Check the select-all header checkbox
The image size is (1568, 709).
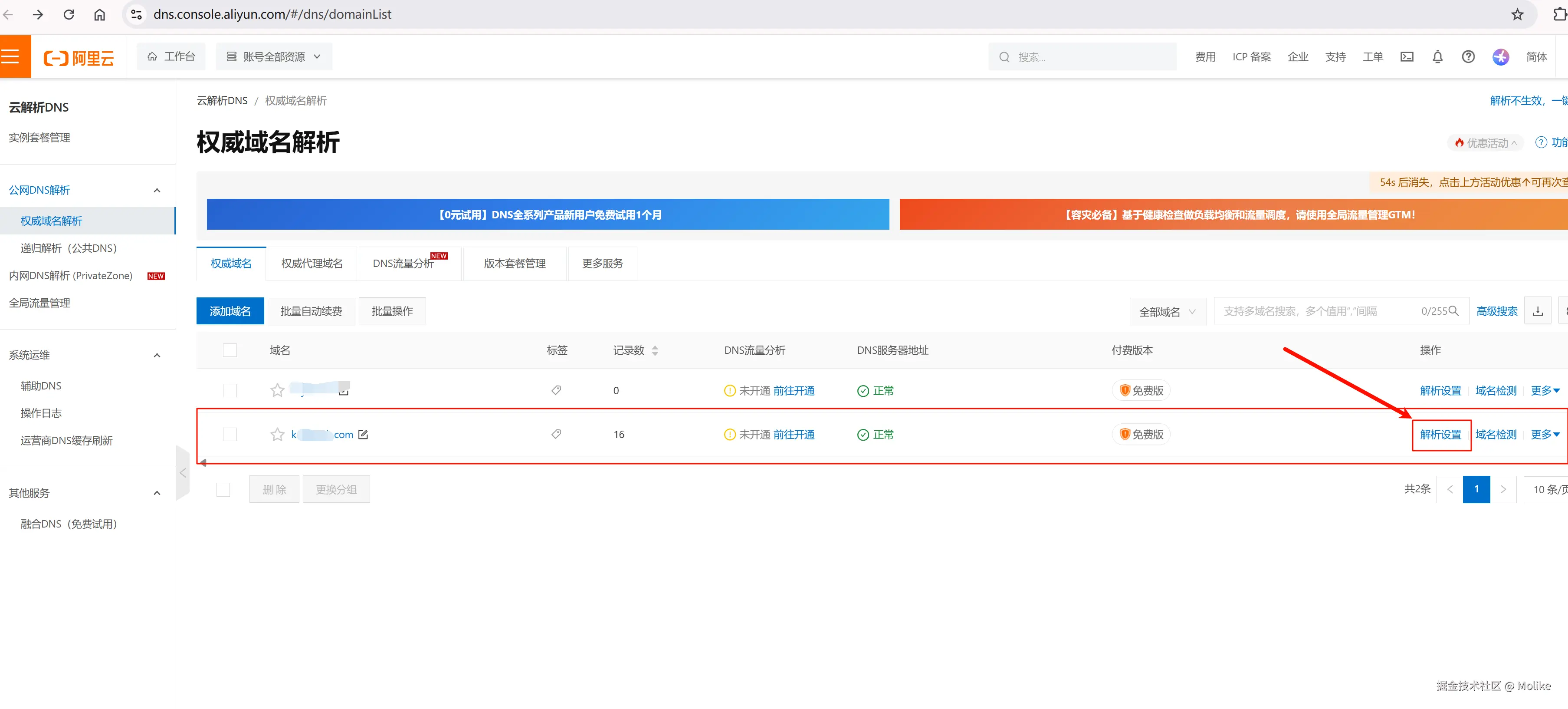[230, 350]
